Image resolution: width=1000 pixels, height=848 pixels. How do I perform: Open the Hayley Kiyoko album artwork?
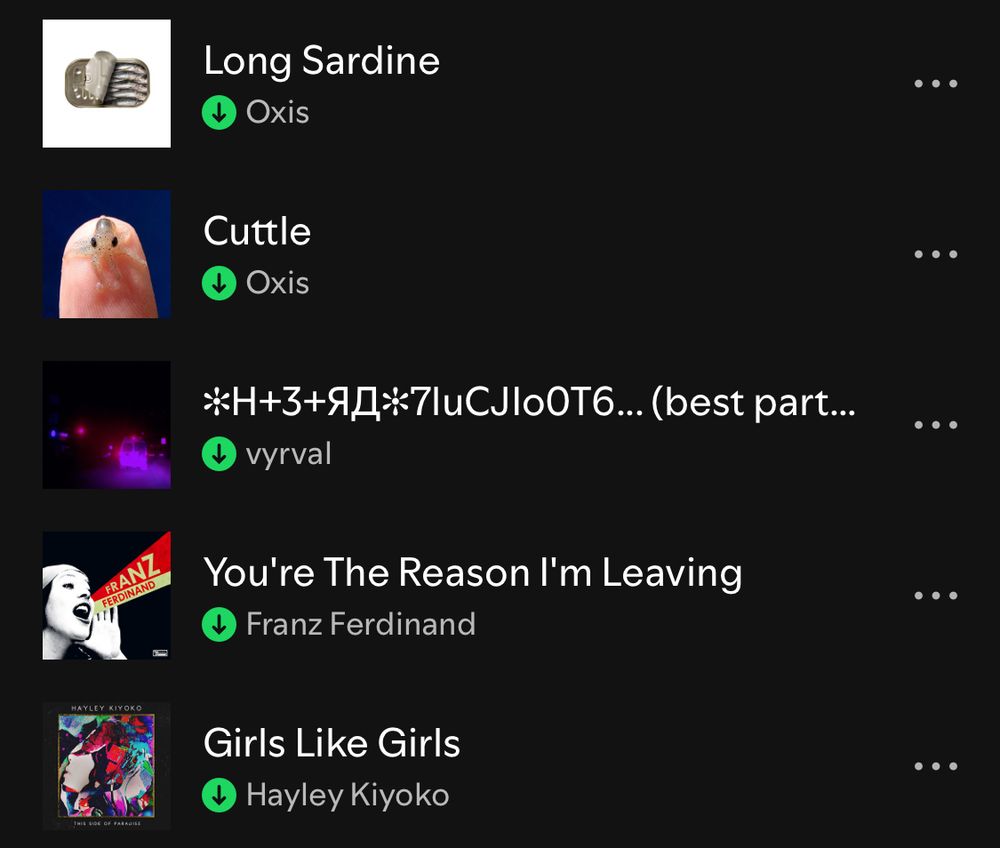[107, 766]
